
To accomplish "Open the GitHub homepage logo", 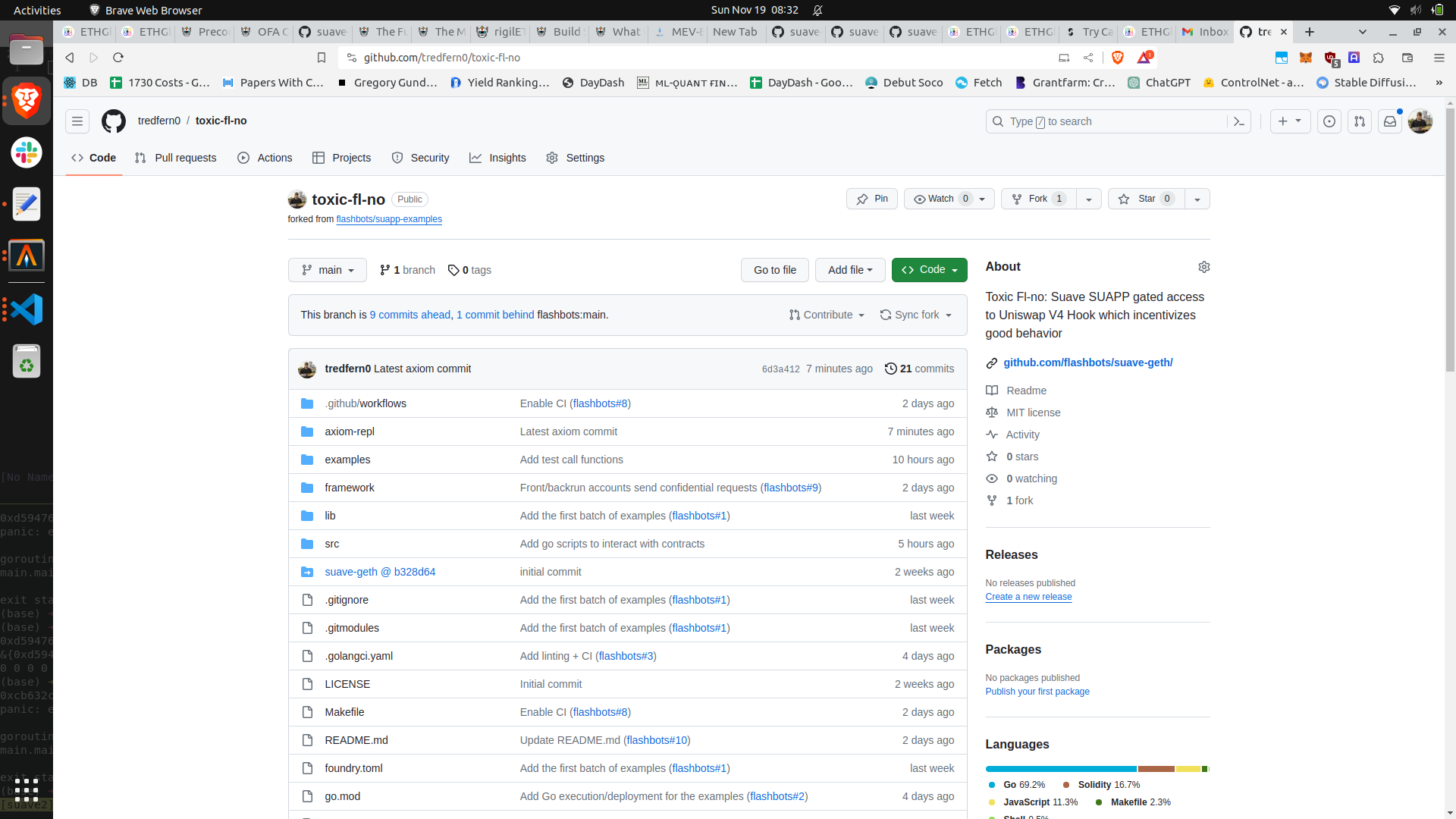I will pyautogui.click(x=114, y=121).
